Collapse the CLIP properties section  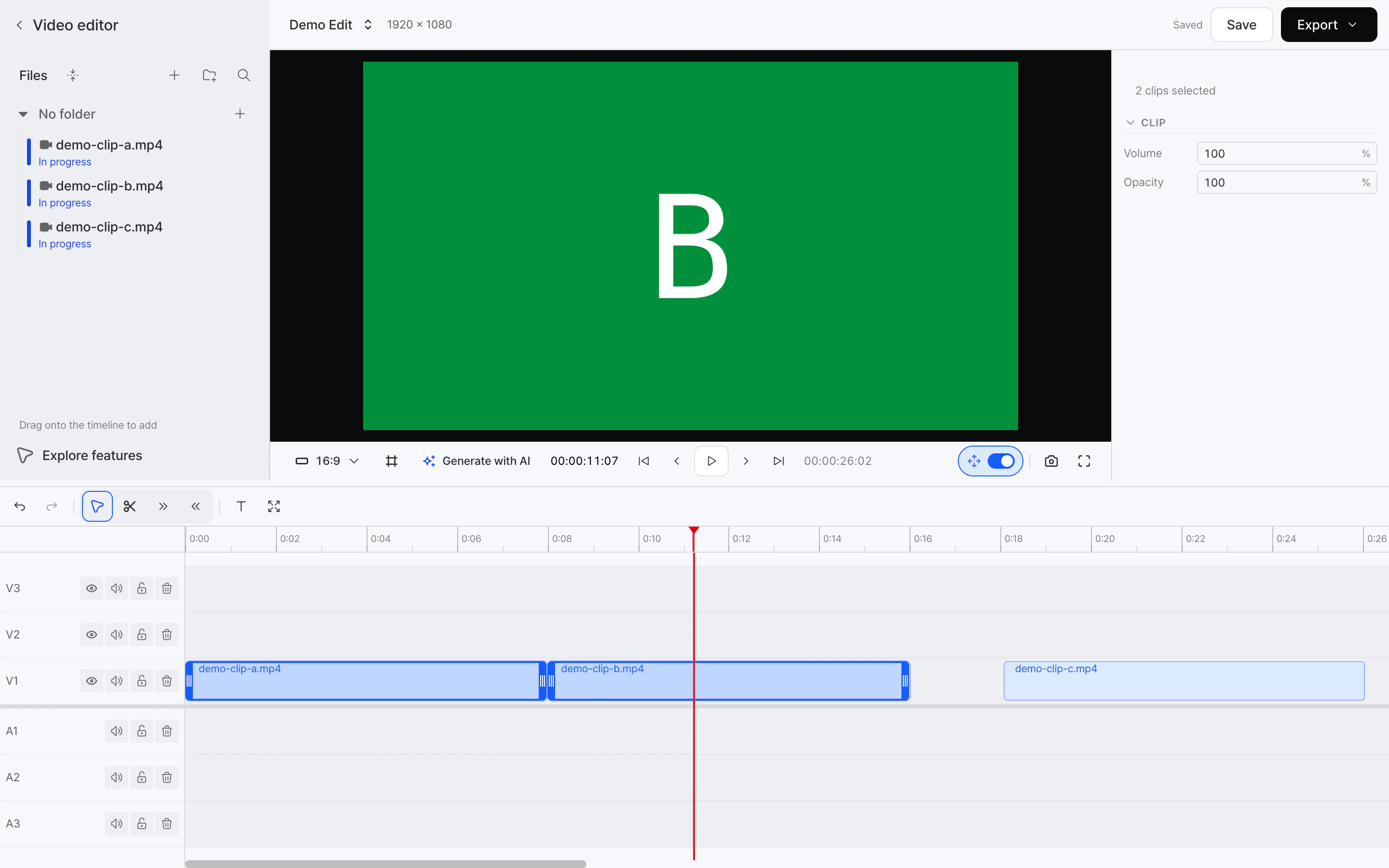(x=1145, y=122)
